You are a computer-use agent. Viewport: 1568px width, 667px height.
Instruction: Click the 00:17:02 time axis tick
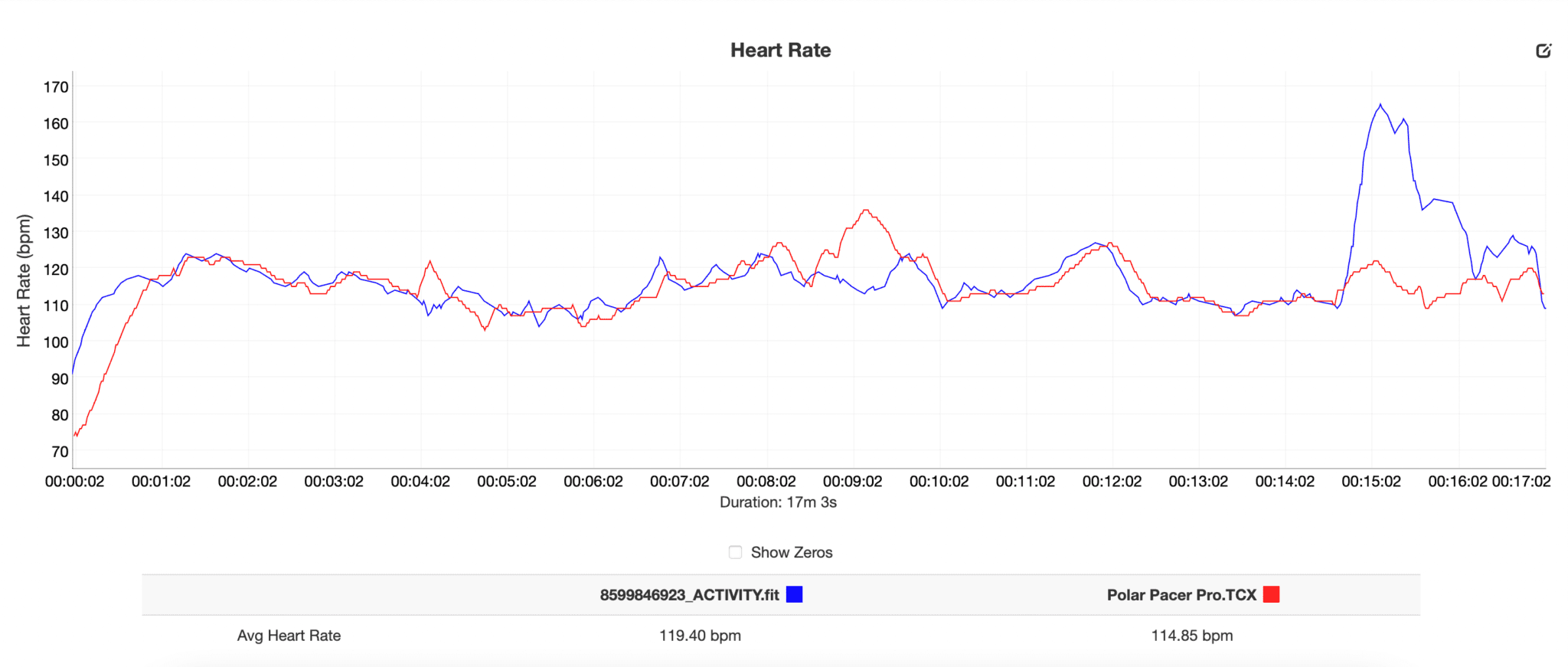(1521, 482)
